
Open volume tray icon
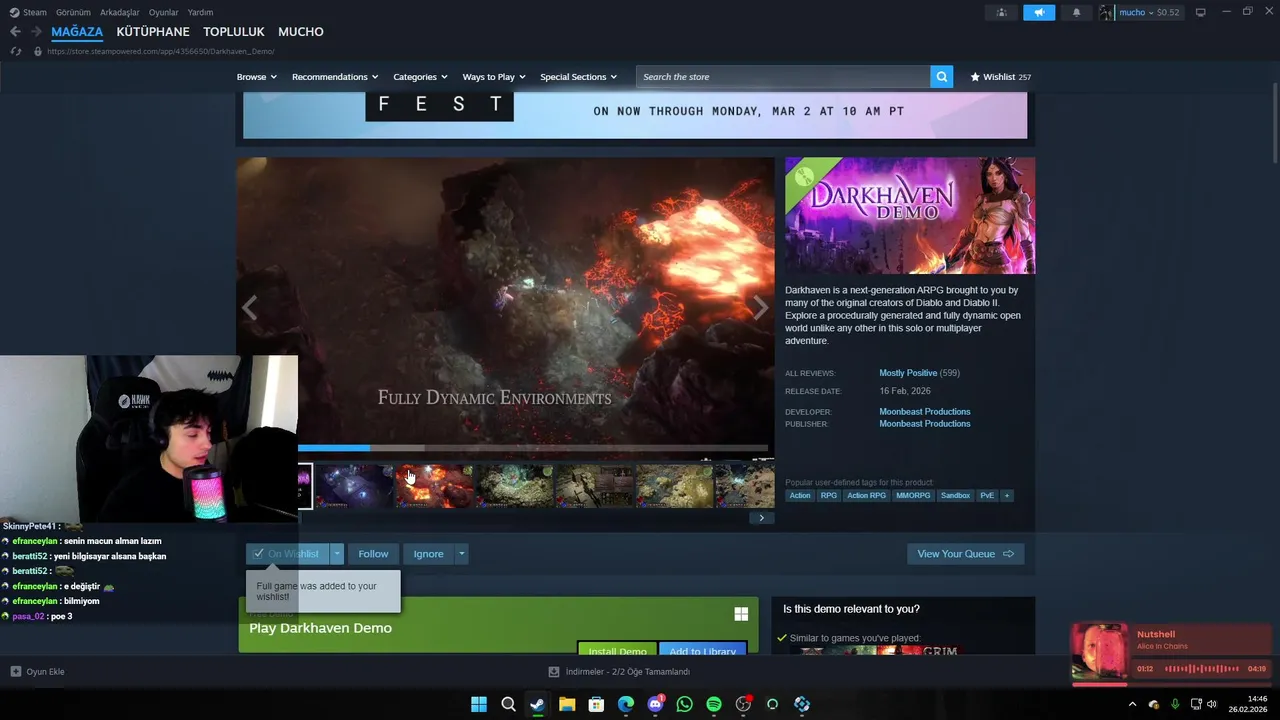pos(1212,704)
